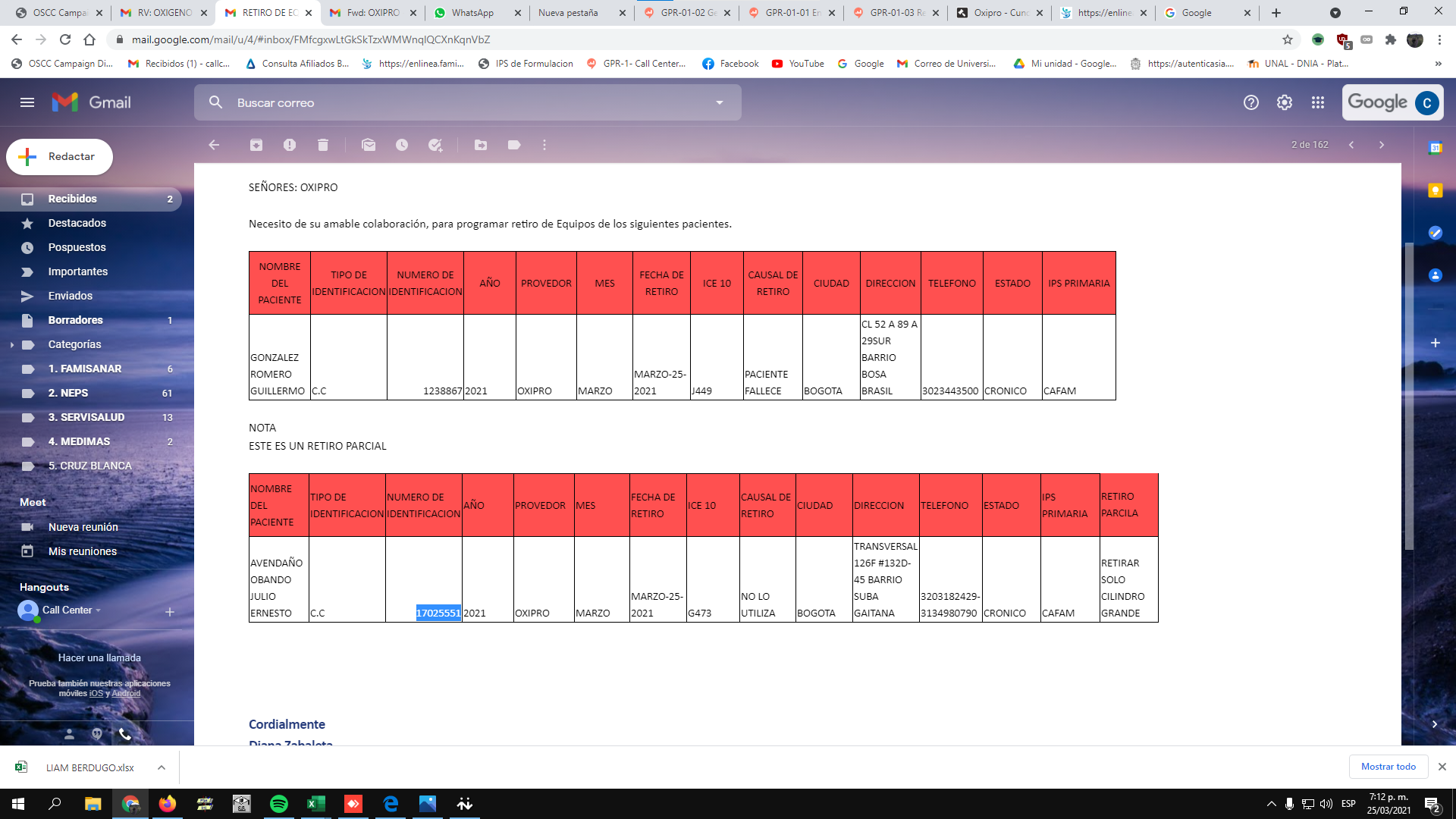1456x819 pixels.
Task: Apply label to email icon
Action: 514,145
